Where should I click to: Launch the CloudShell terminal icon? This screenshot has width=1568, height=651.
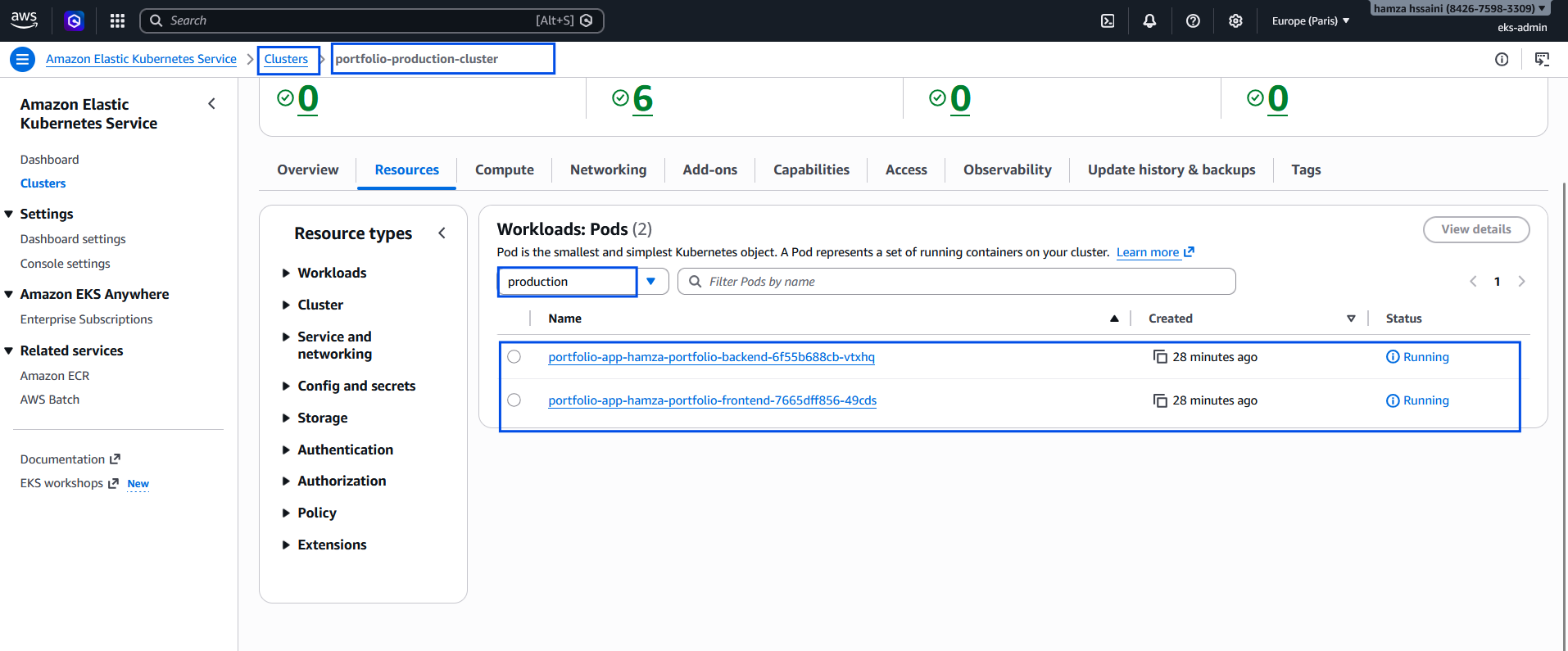(x=1108, y=20)
